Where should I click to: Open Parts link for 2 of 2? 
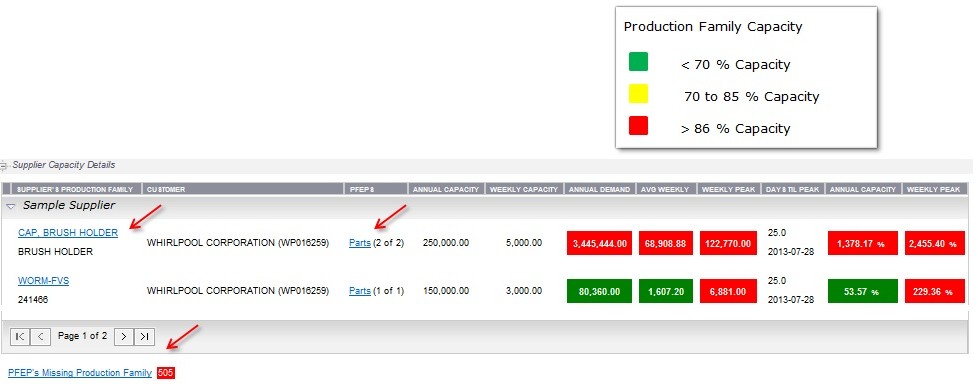point(360,243)
